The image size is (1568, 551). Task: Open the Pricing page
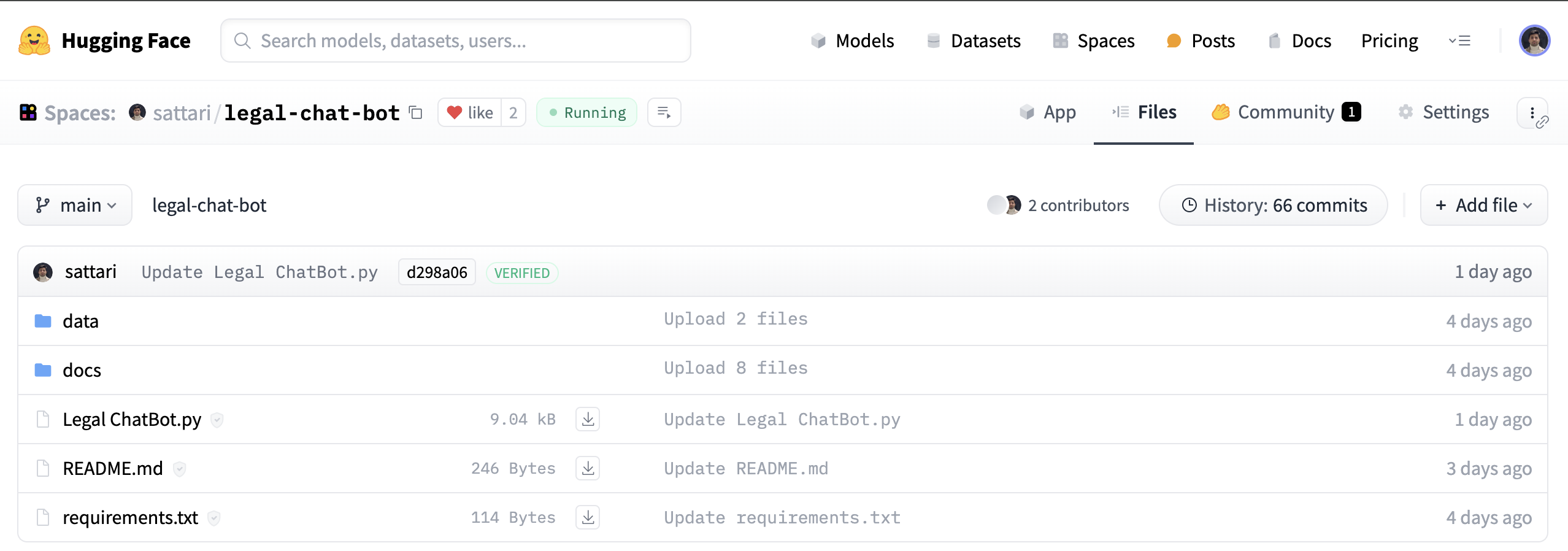coord(1389,41)
